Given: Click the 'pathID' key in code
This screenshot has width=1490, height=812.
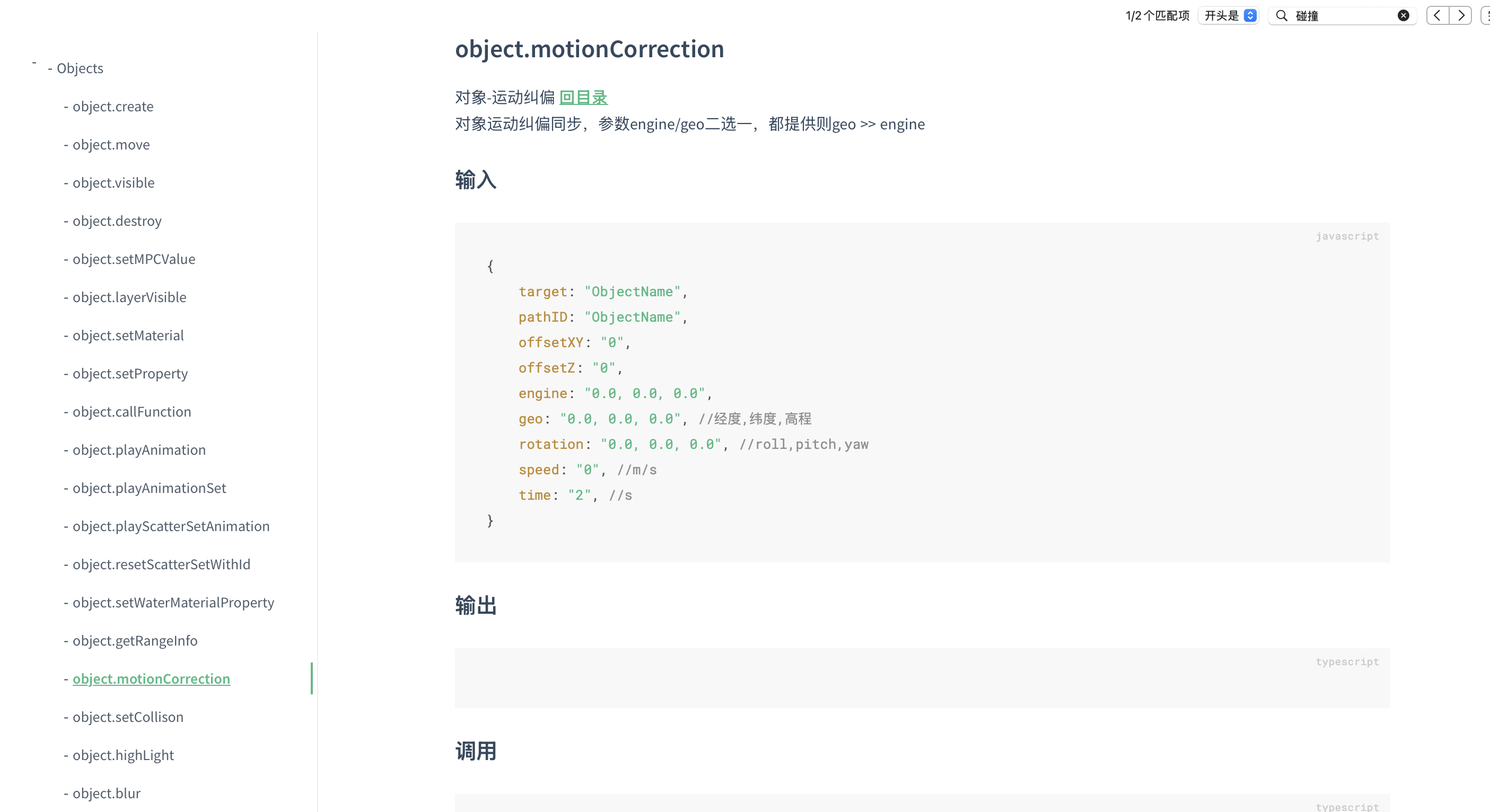Looking at the screenshot, I should [542, 317].
